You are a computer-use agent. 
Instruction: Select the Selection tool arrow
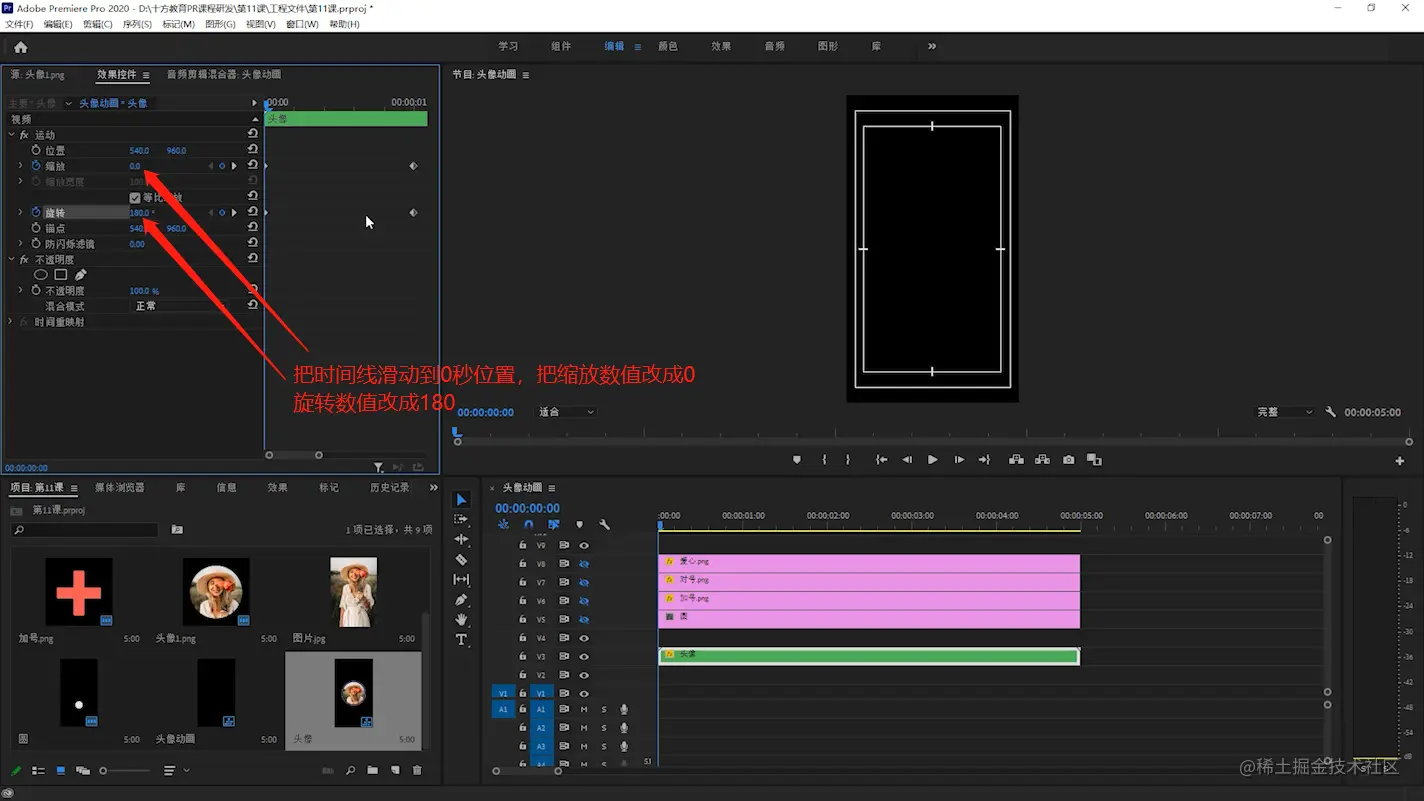coord(461,500)
